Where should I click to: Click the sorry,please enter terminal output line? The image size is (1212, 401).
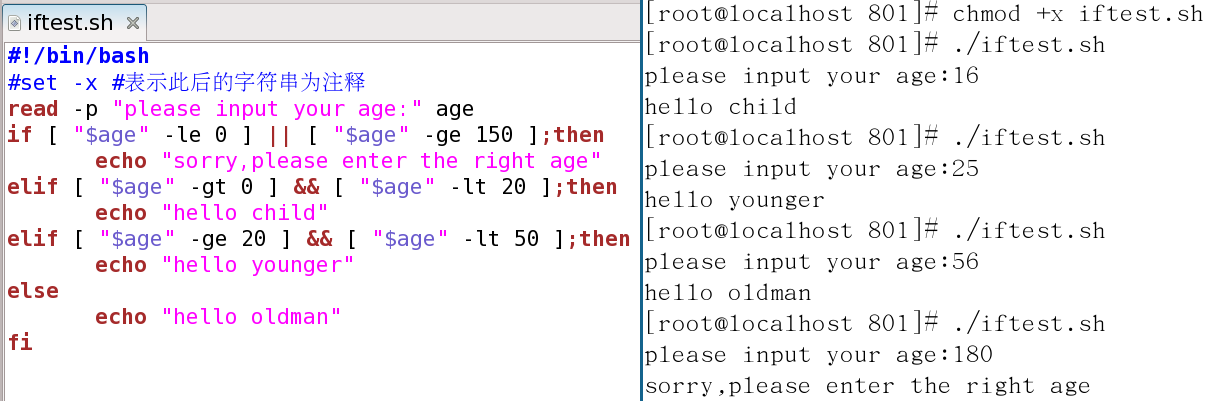(x=867, y=385)
